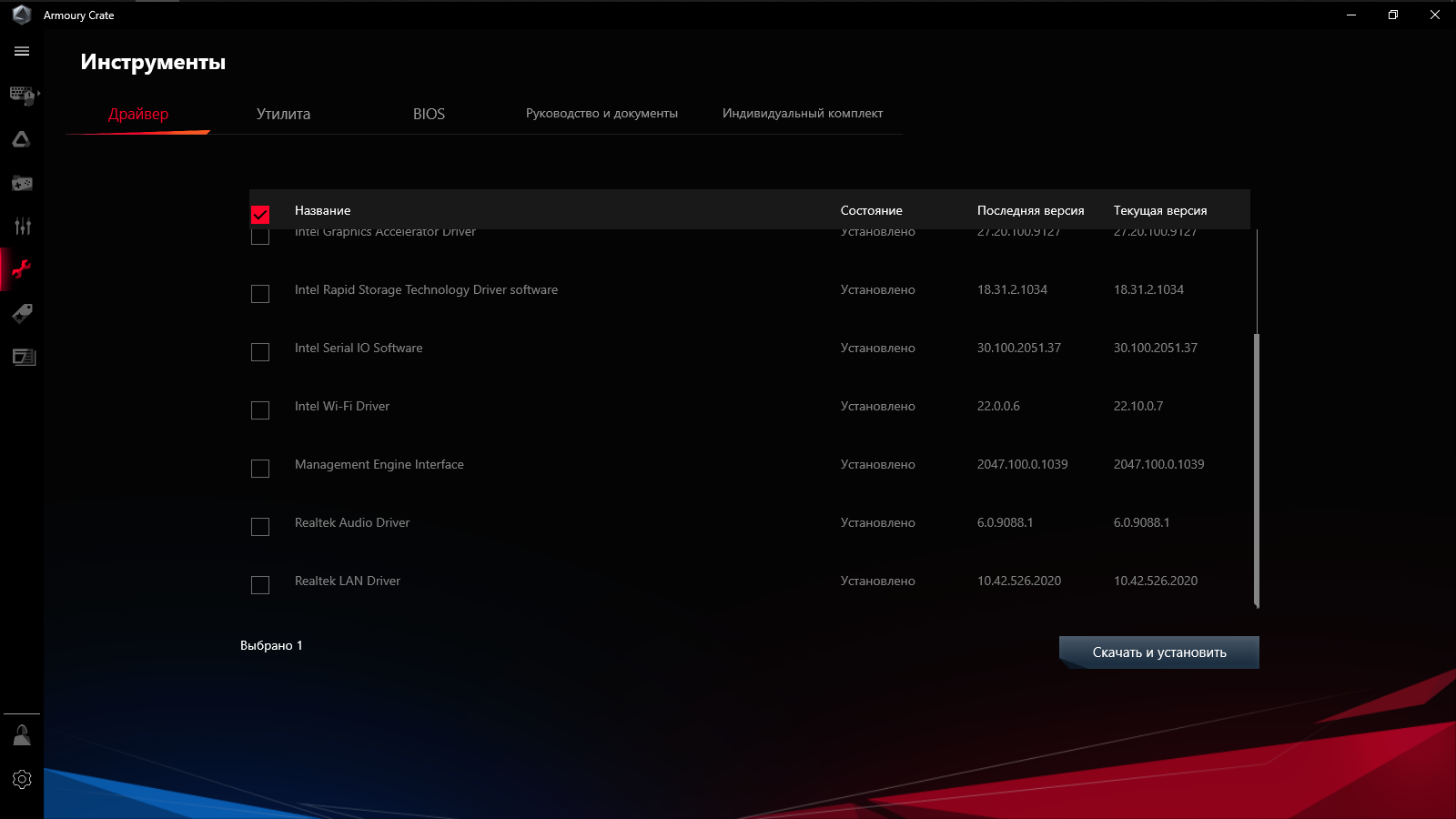Close the Armoury Crate window
This screenshot has height=819, width=1456.
tap(1435, 15)
